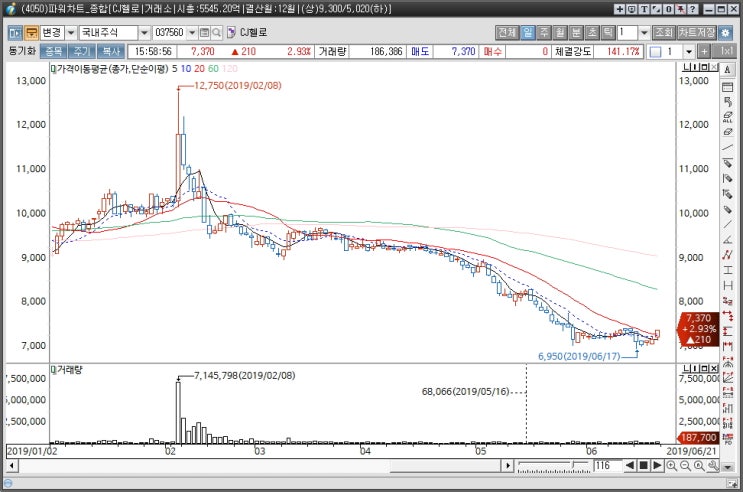Viewport: 743px width, 492px height.
Task: Click the T icon in title bar
Action: click(x=644, y=9)
